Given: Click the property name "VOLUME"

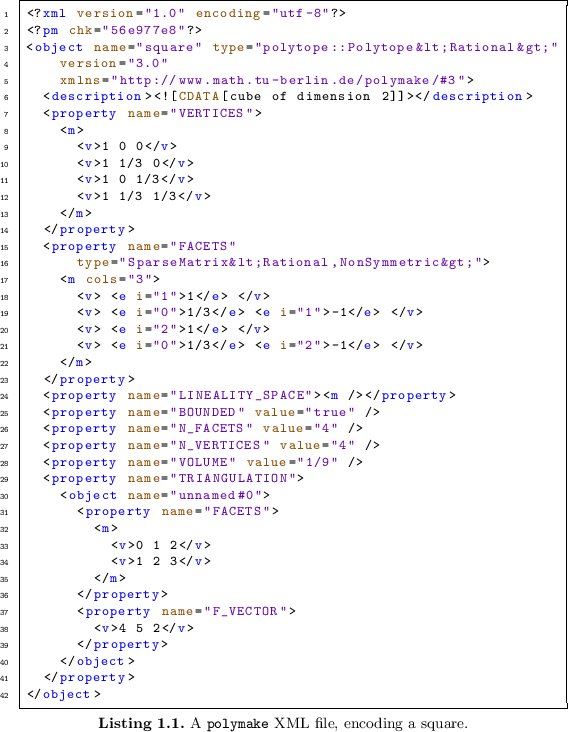Looking at the screenshot, I should click(x=203, y=462).
